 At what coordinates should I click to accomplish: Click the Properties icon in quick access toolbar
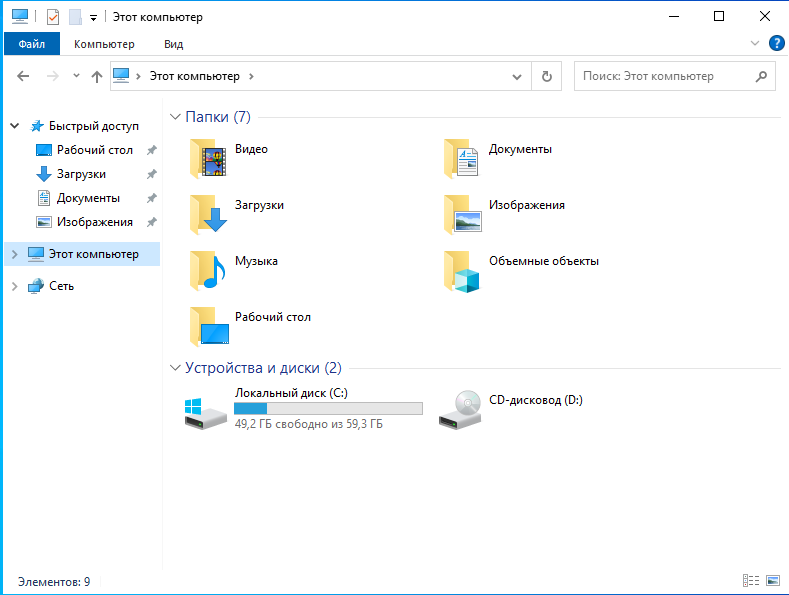coord(53,17)
